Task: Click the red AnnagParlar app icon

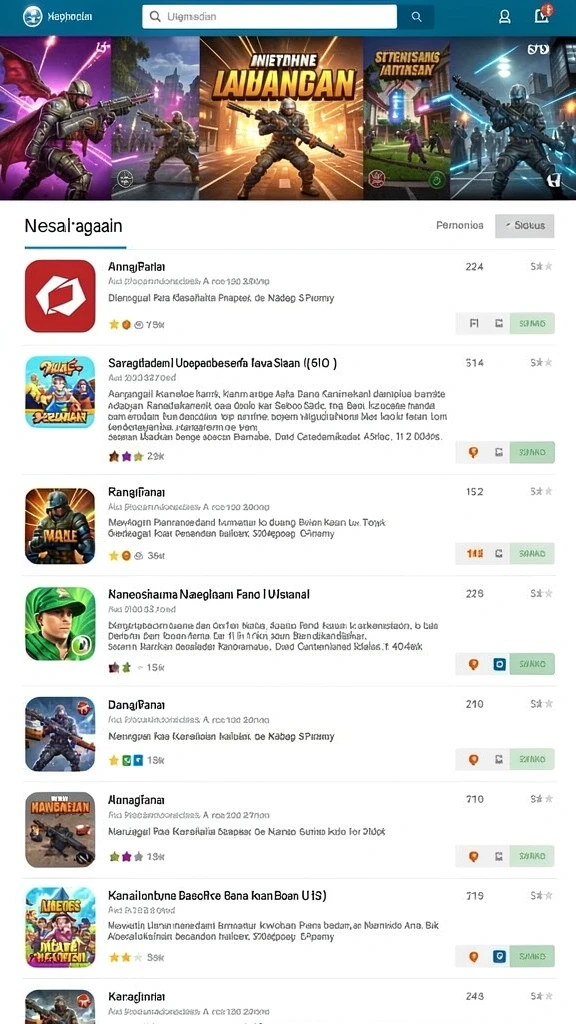Action: point(60,296)
